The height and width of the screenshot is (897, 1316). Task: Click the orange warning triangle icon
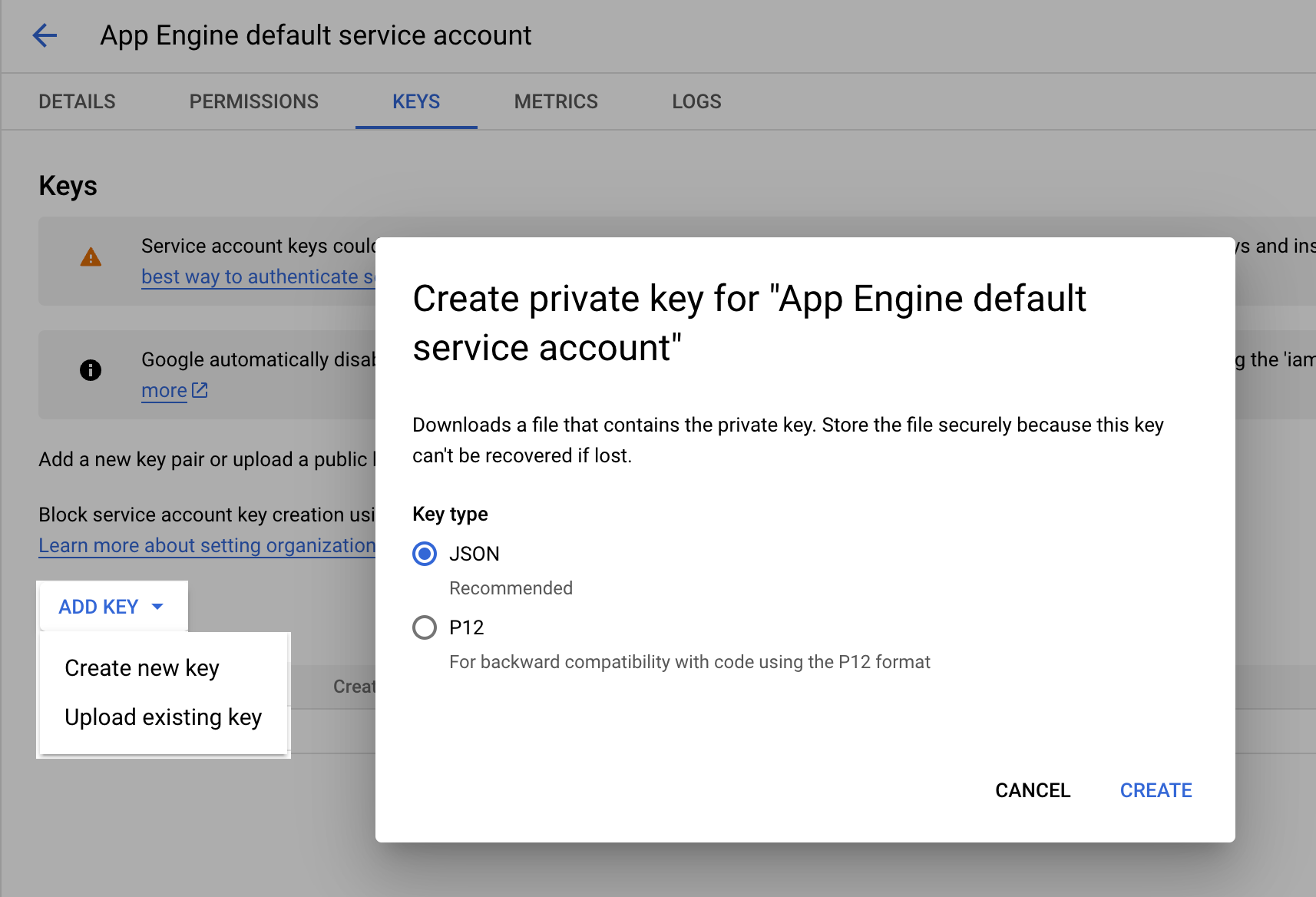click(x=91, y=257)
